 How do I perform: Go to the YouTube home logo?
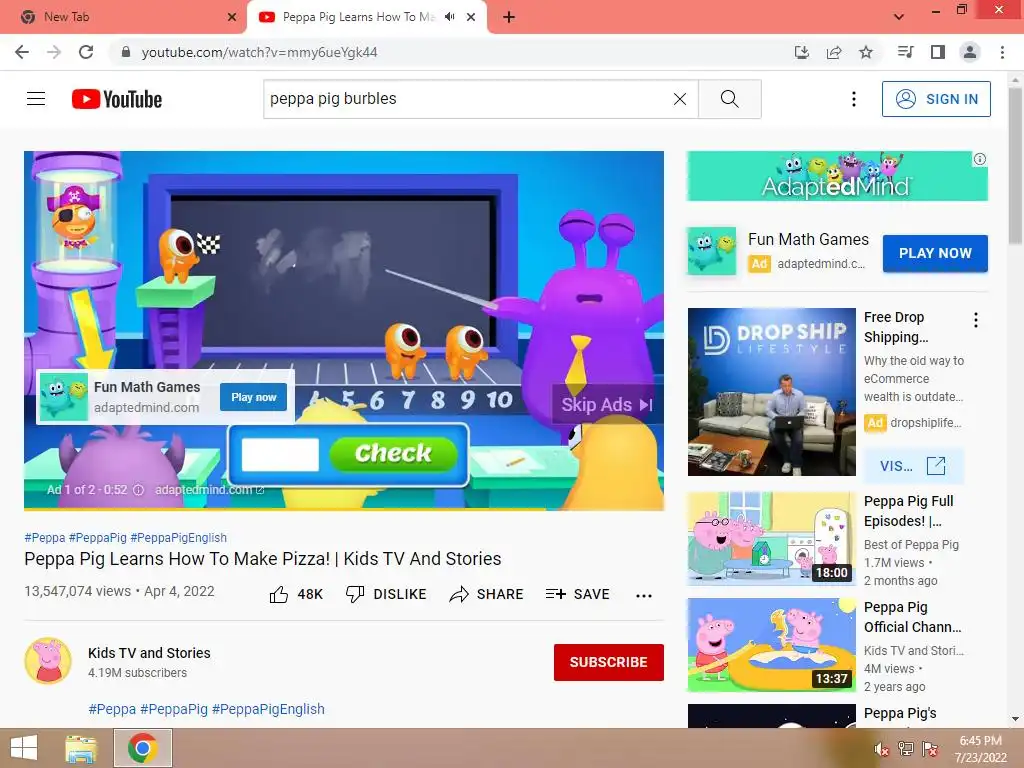click(117, 99)
